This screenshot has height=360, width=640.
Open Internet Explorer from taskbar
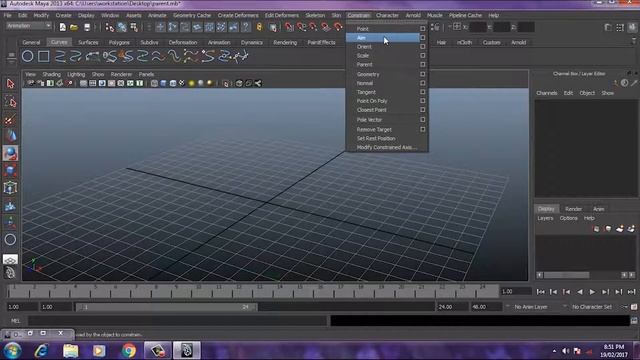click(41, 351)
